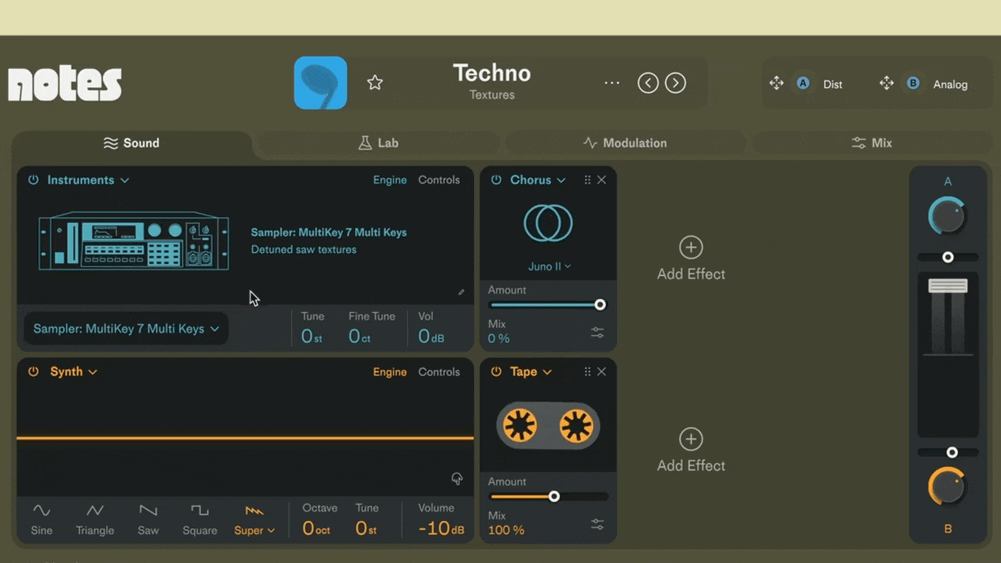The height and width of the screenshot is (563, 1001).
Task: Go to the next preset arrow
Action: coord(676,83)
